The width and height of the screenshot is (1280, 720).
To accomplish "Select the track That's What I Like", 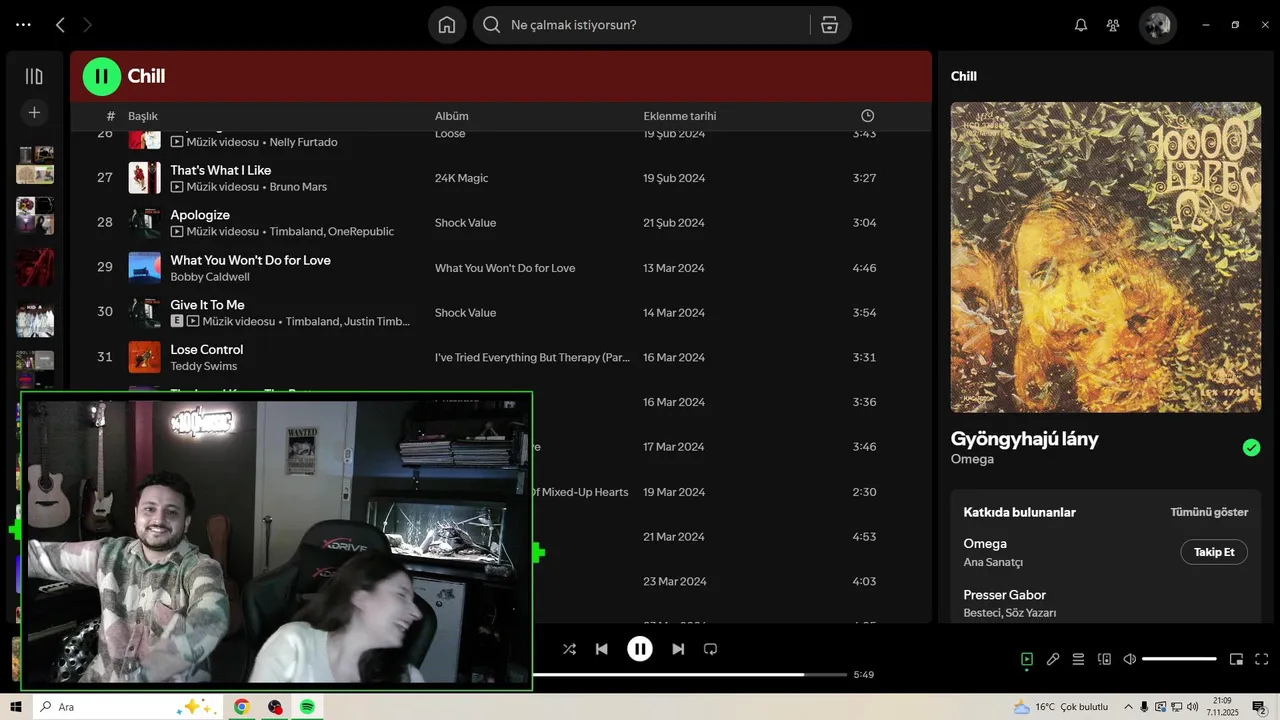I will pos(221,170).
